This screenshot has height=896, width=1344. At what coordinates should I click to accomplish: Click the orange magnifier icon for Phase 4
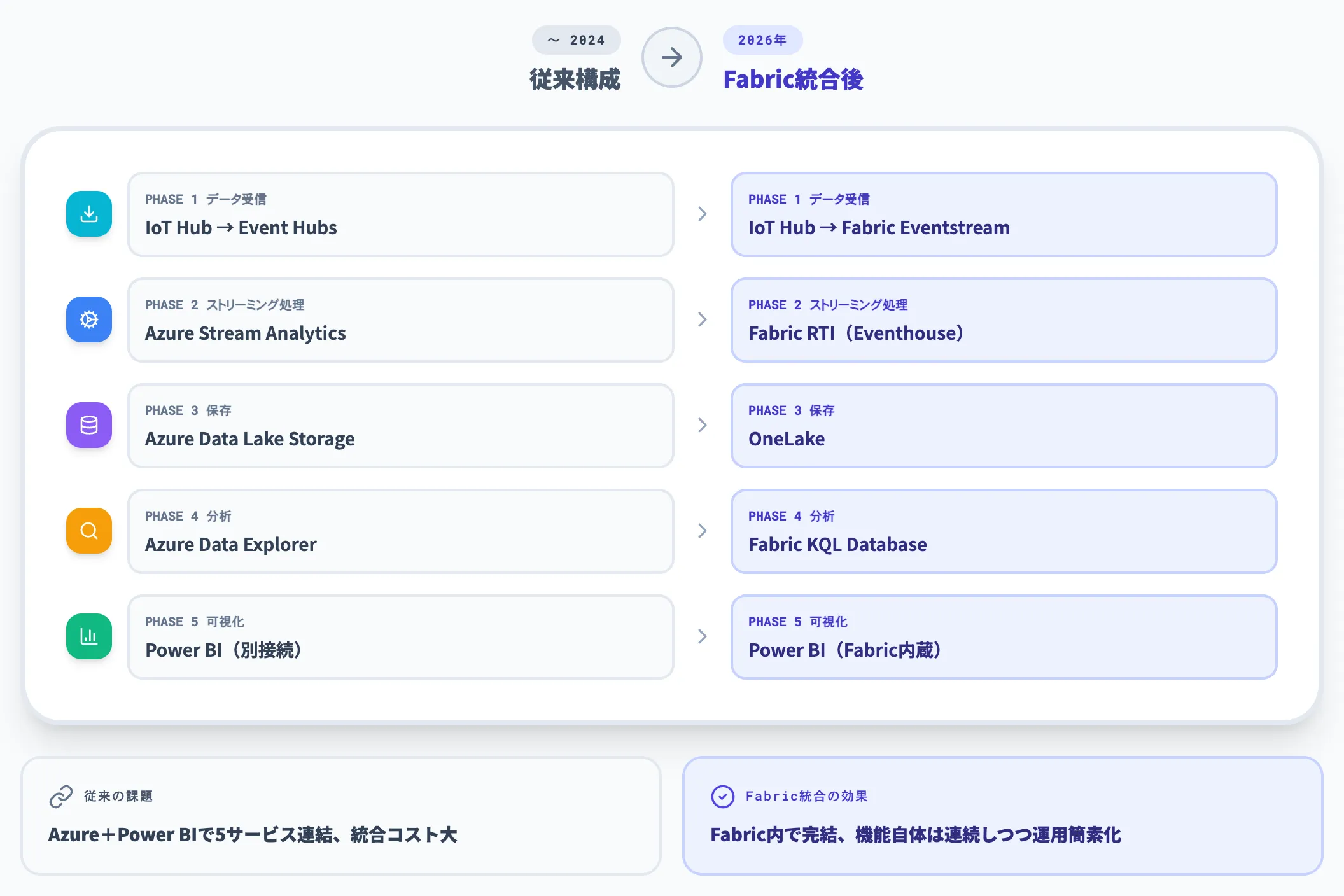pyautogui.click(x=89, y=531)
